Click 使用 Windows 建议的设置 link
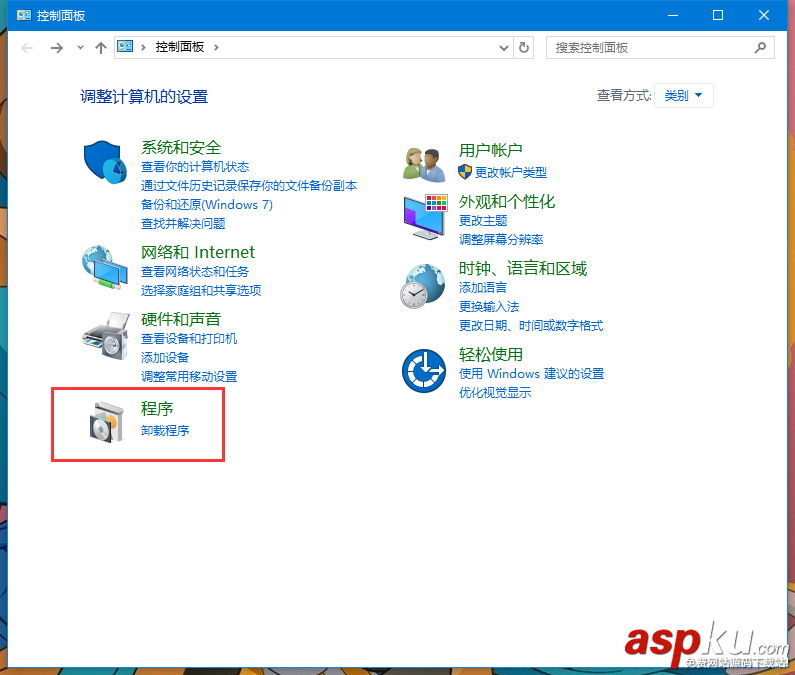 (x=532, y=374)
